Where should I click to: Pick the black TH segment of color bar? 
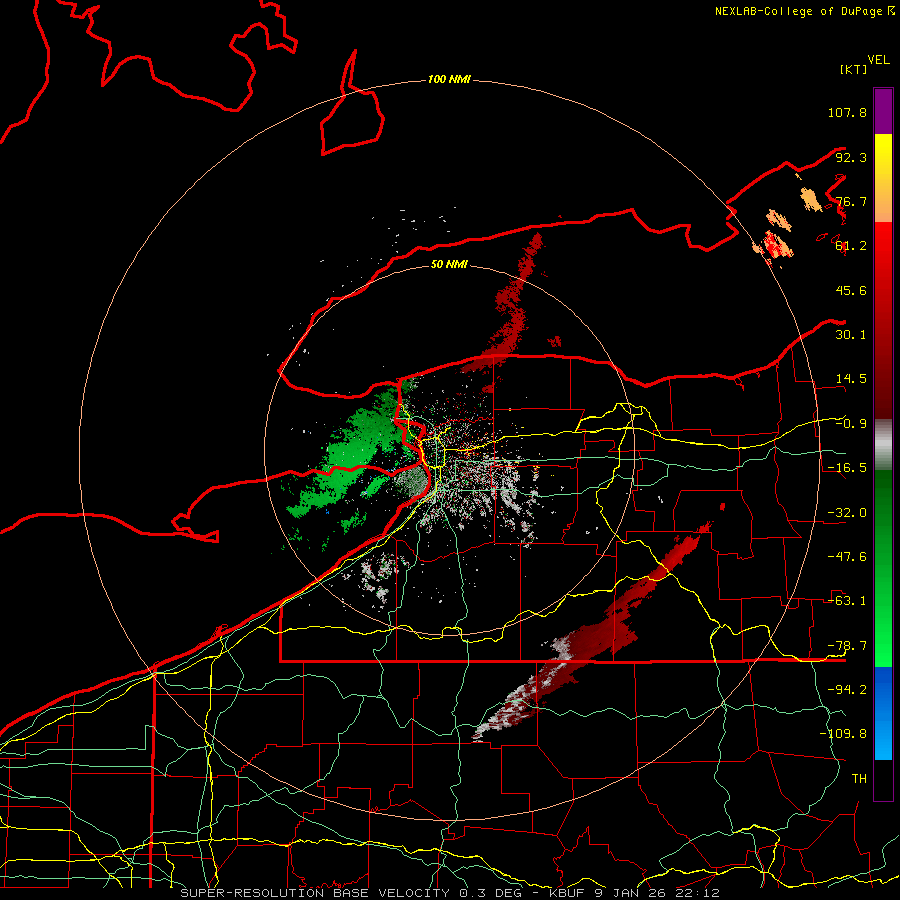883,779
